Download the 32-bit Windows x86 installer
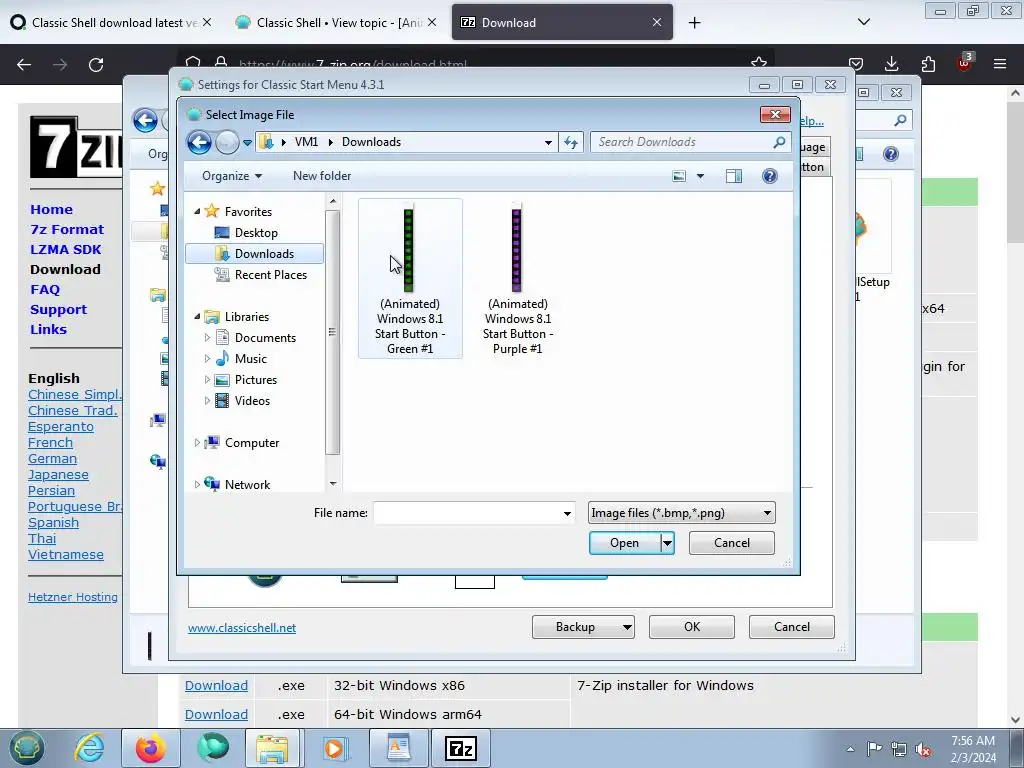Viewport: 1024px width, 768px height. (x=216, y=686)
